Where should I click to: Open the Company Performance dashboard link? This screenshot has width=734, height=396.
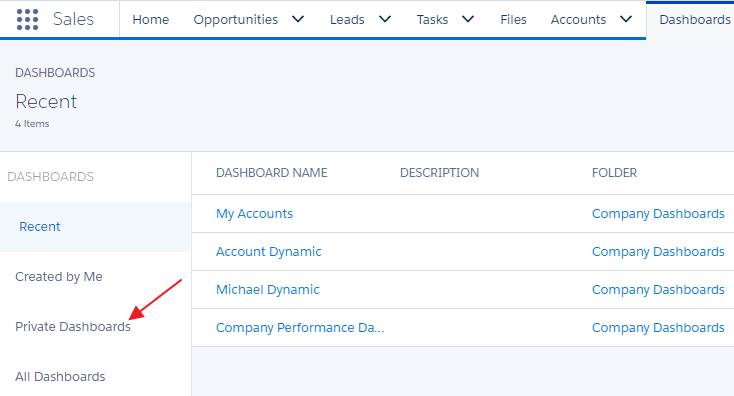pos(300,328)
